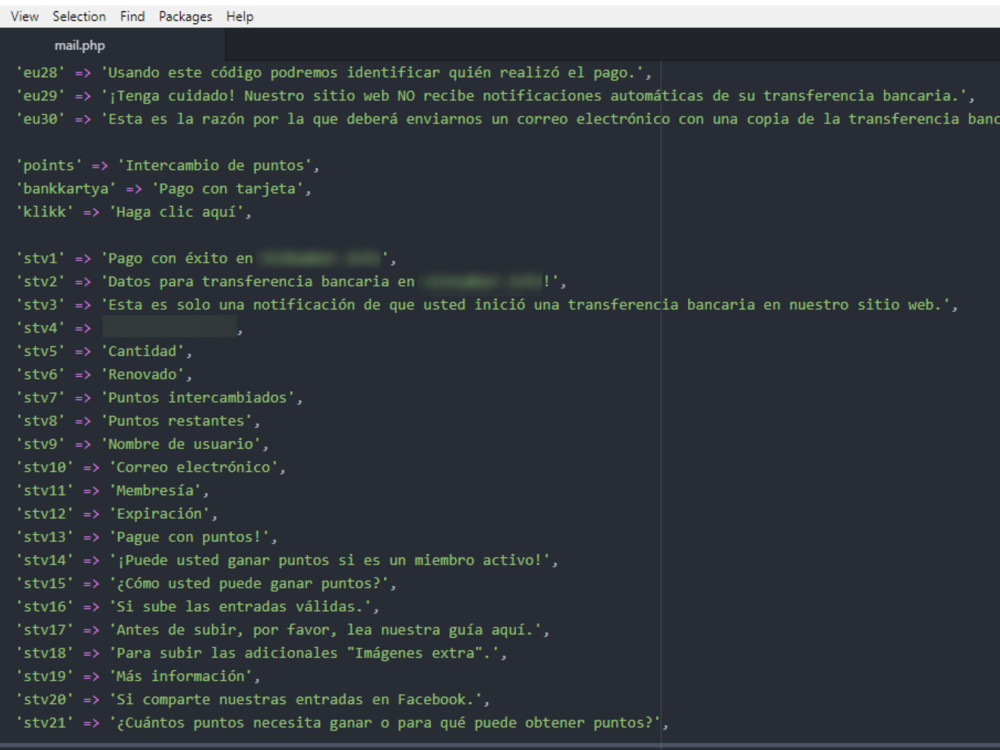Click the 'eu29' key text
This screenshot has height=750, width=1000.
(x=41, y=96)
